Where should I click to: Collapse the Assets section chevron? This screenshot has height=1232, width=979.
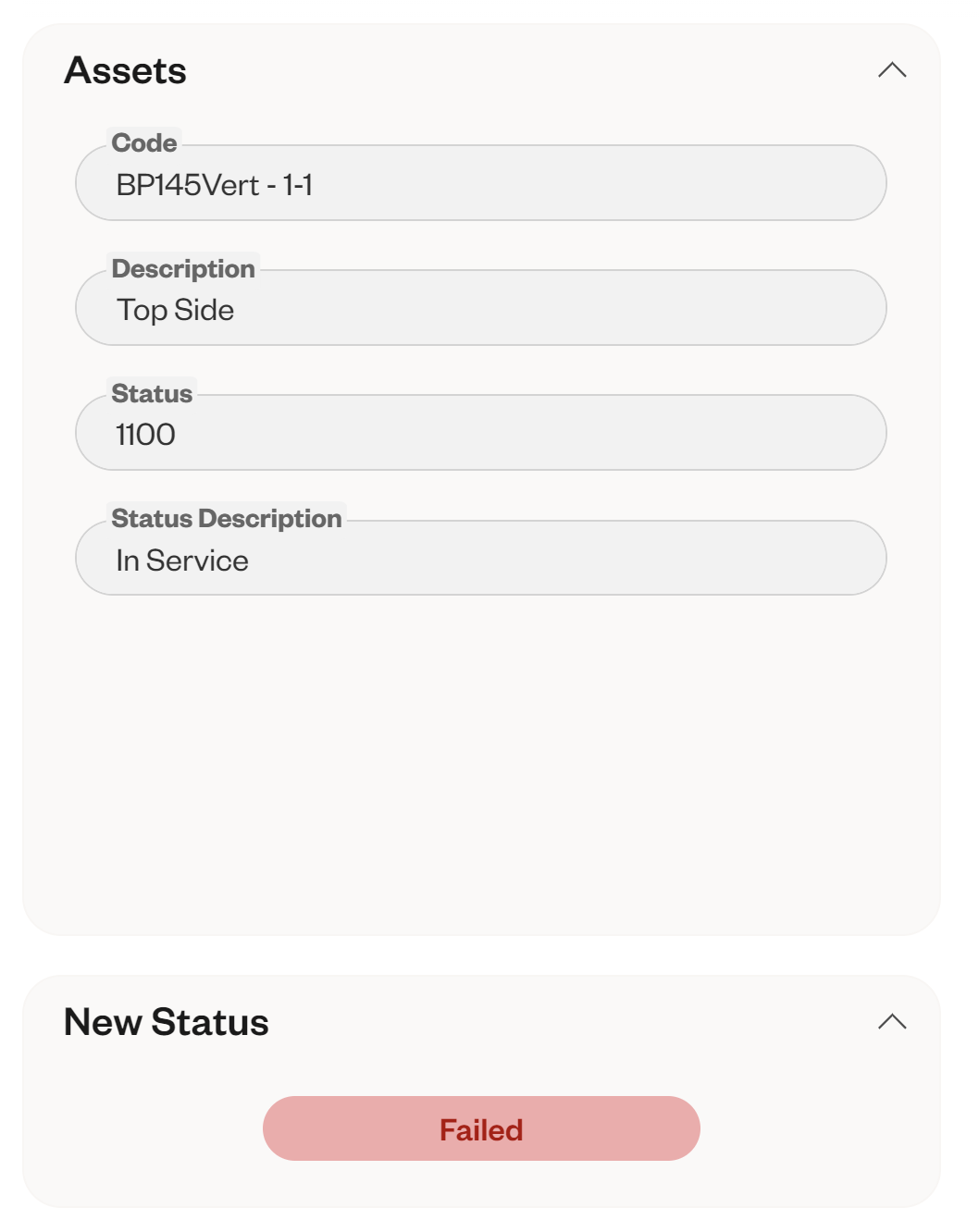[x=891, y=70]
